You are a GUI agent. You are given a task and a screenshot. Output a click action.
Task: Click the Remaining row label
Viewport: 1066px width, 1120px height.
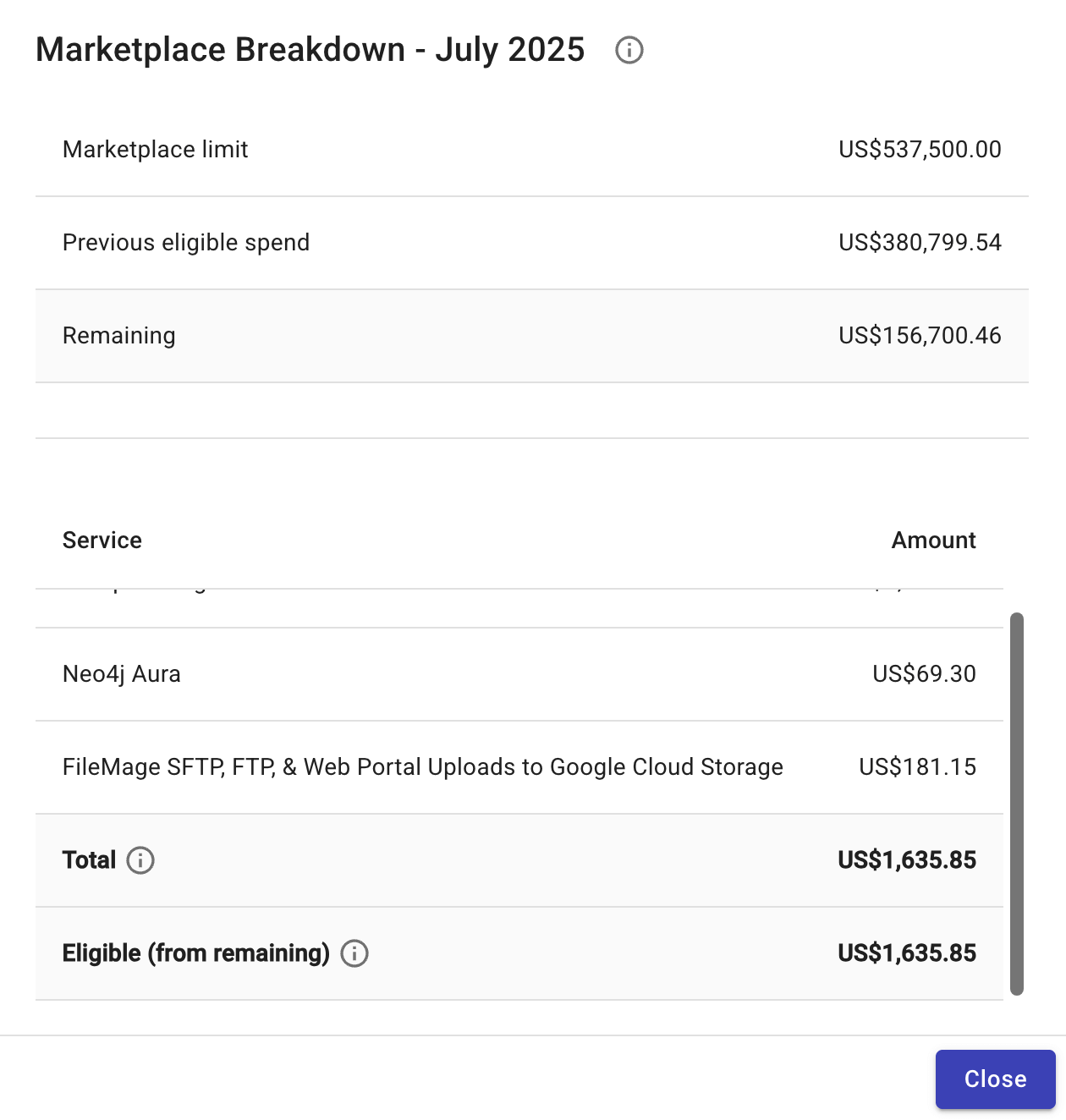click(x=119, y=336)
